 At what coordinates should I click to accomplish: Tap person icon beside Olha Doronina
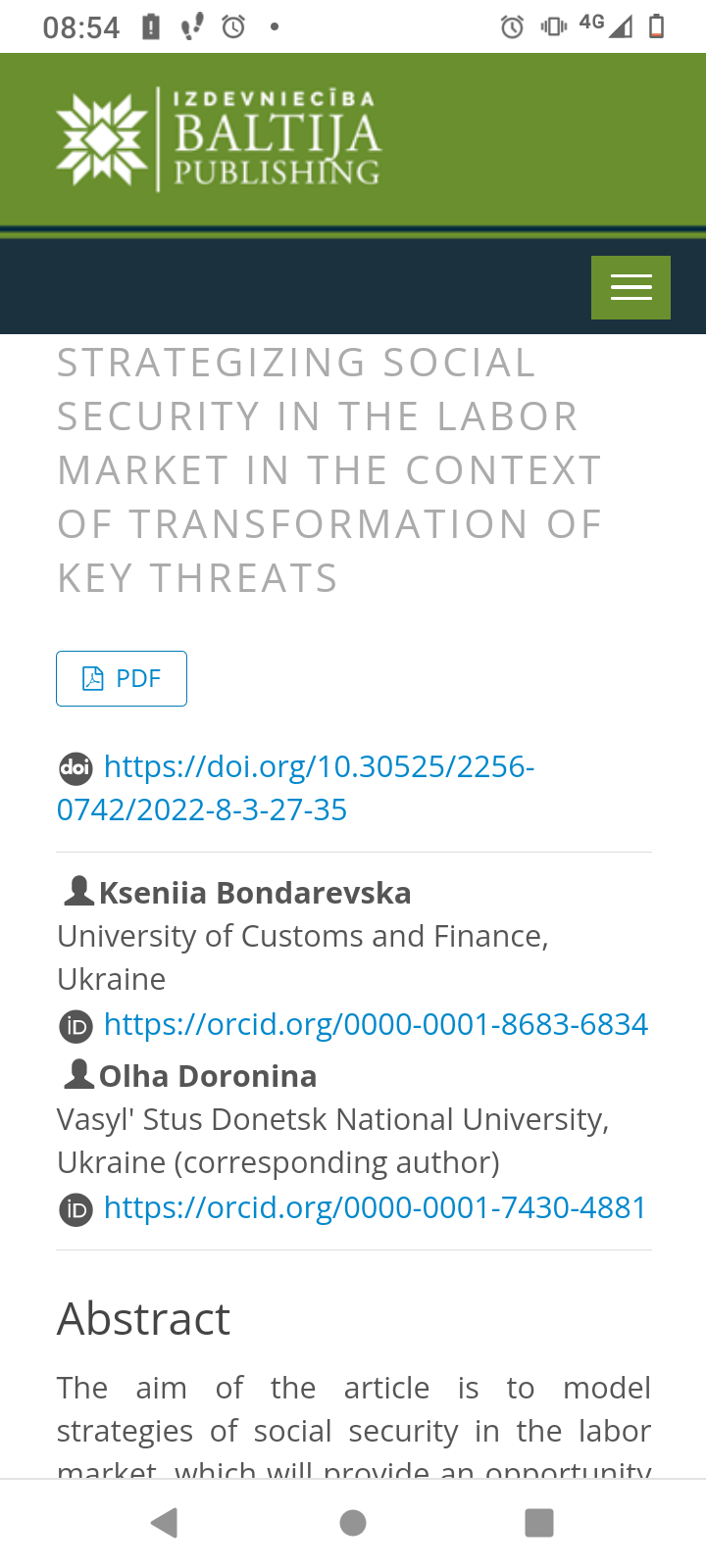(78, 1074)
